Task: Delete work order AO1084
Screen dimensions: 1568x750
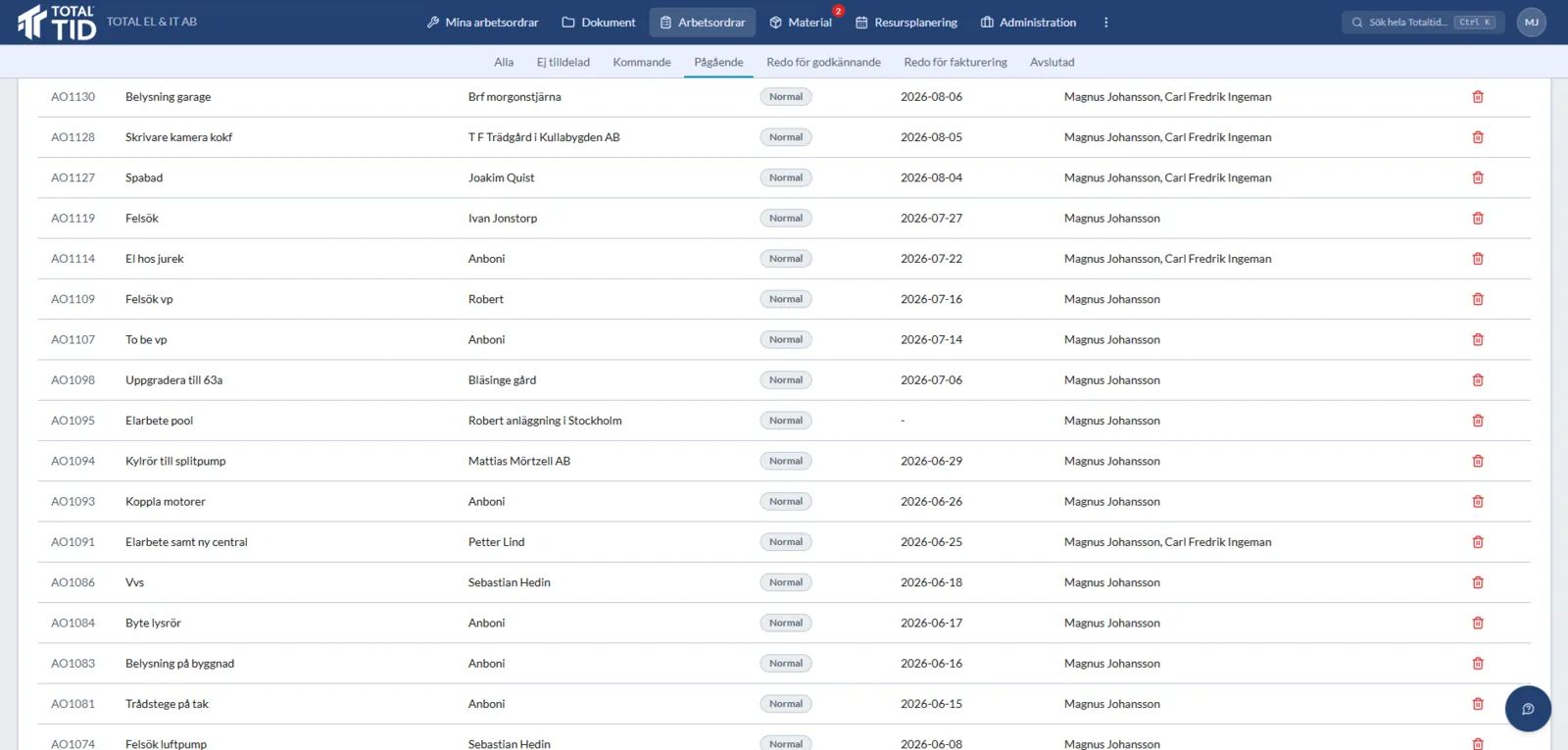Action: pos(1478,623)
